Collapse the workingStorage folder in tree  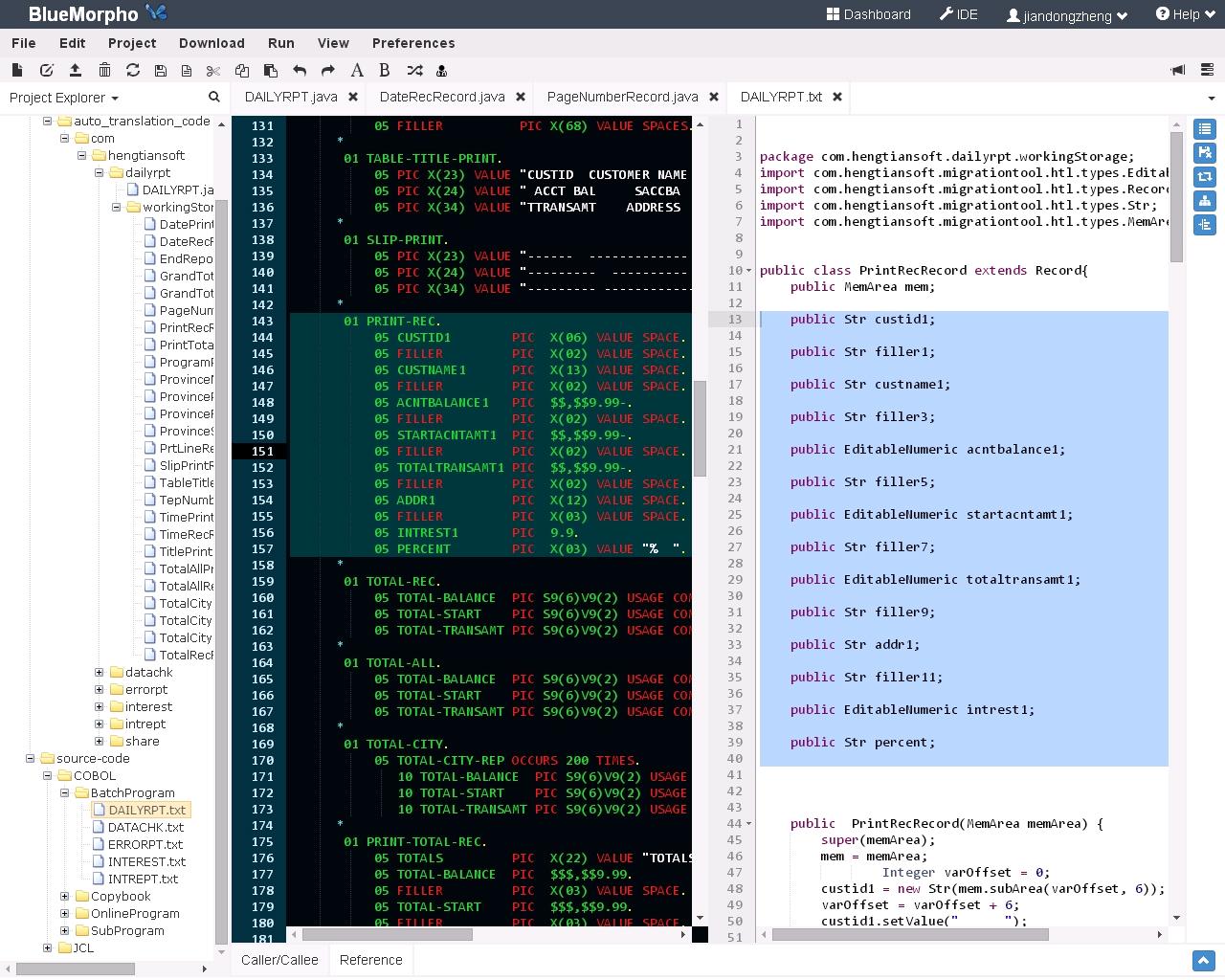click(117, 207)
